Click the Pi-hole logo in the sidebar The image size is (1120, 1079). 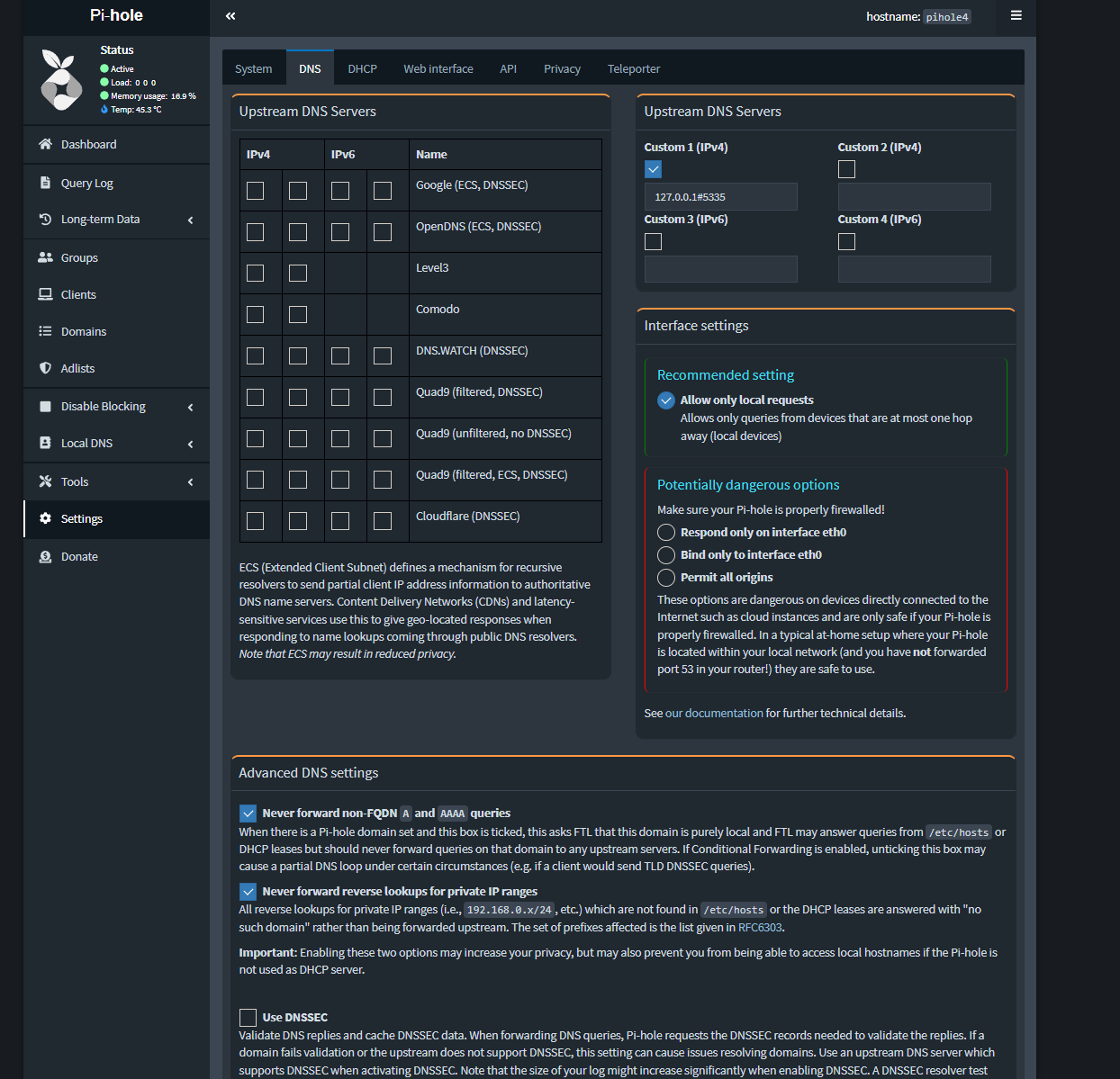pos(61,80)
